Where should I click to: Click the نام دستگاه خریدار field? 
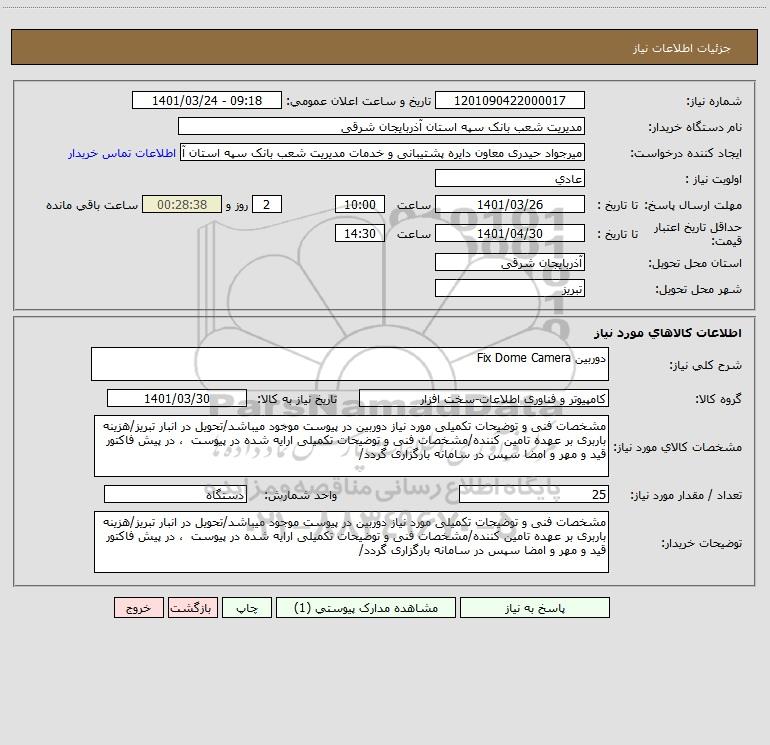click(381, 126)
